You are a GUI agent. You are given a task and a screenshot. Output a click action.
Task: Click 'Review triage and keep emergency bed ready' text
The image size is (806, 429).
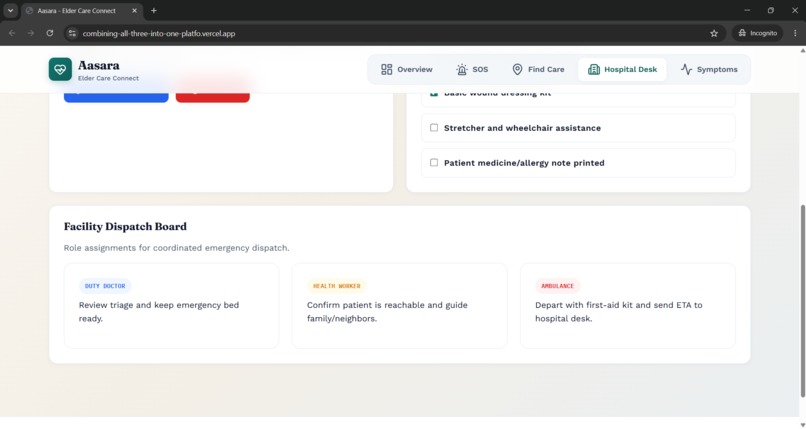pyautogui.click(x=159, y=311)
